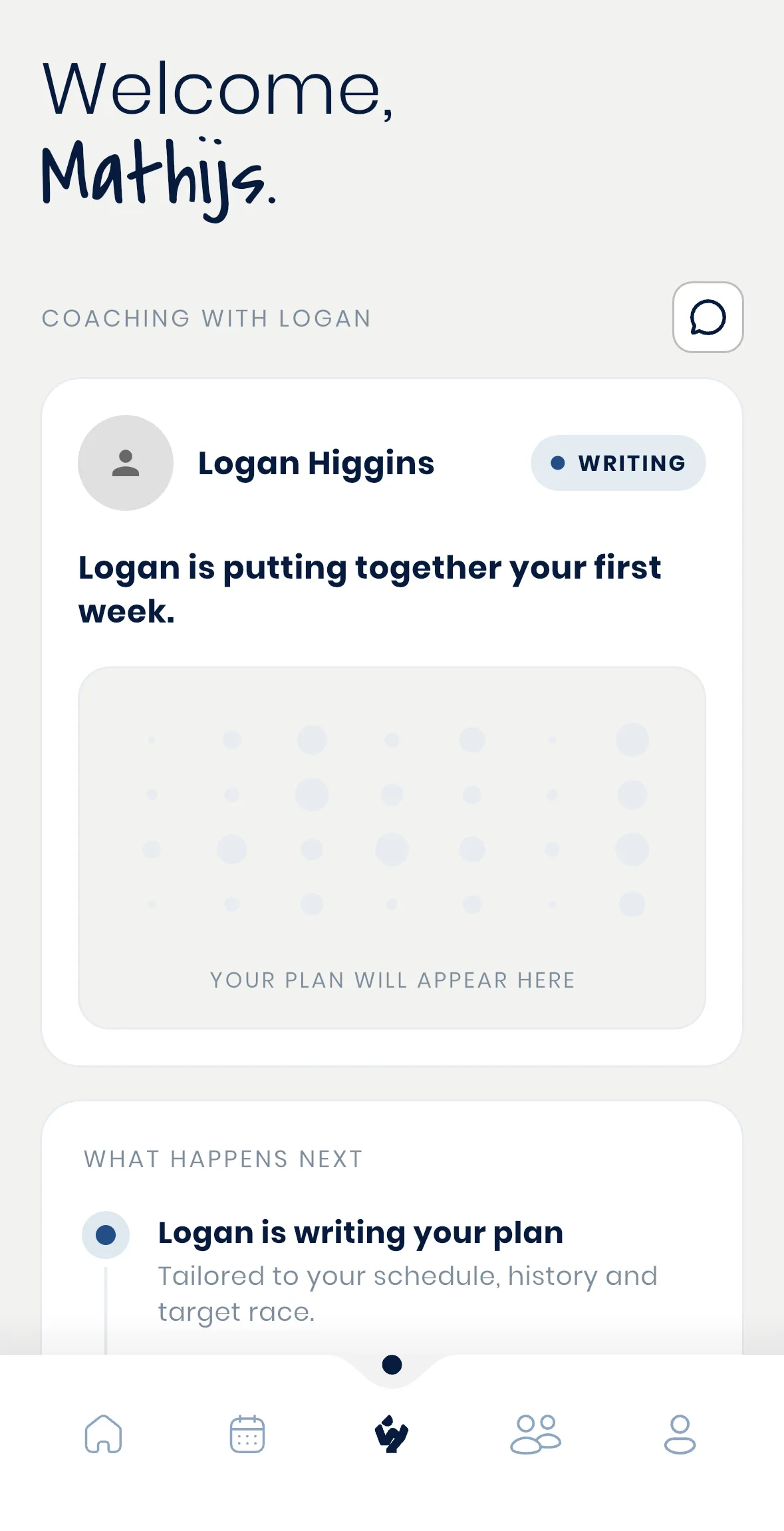Tap the 'Tailored to your schedule' description
The height and width of the screenshot is (1531, 784).
click(407, 1294)
